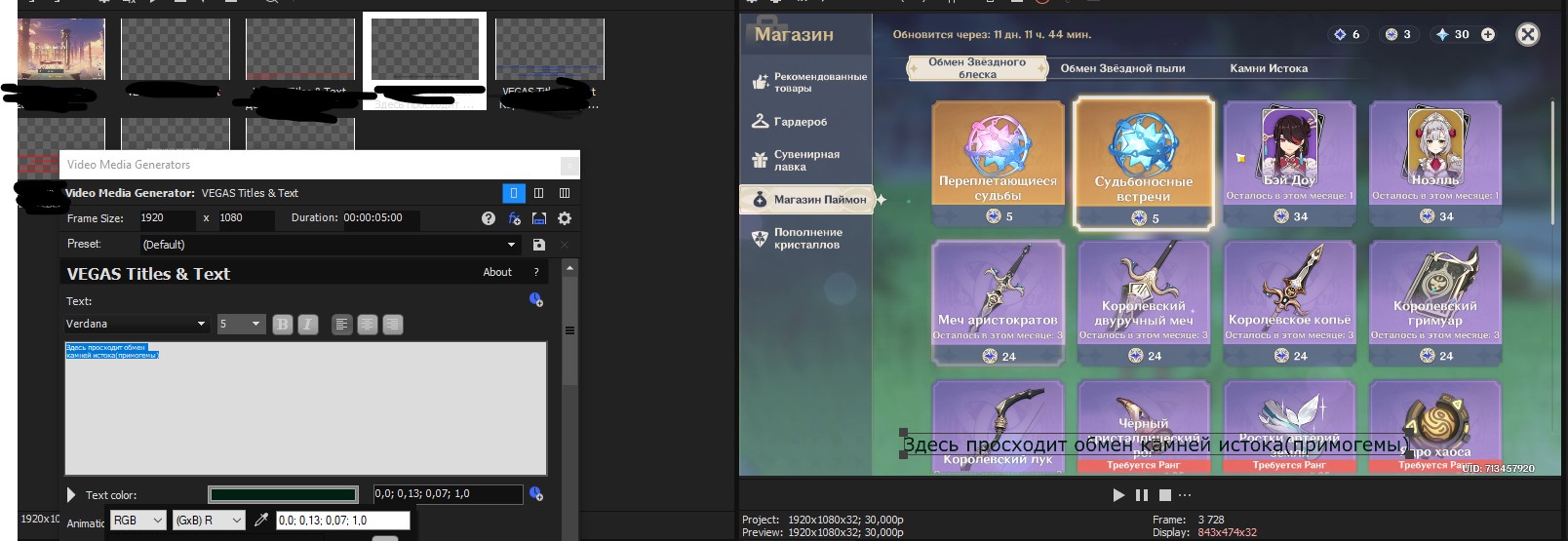This screenshot has width=1568, height=541.
Task: Toggle bold text formatting
Action: tap(283, 325)
